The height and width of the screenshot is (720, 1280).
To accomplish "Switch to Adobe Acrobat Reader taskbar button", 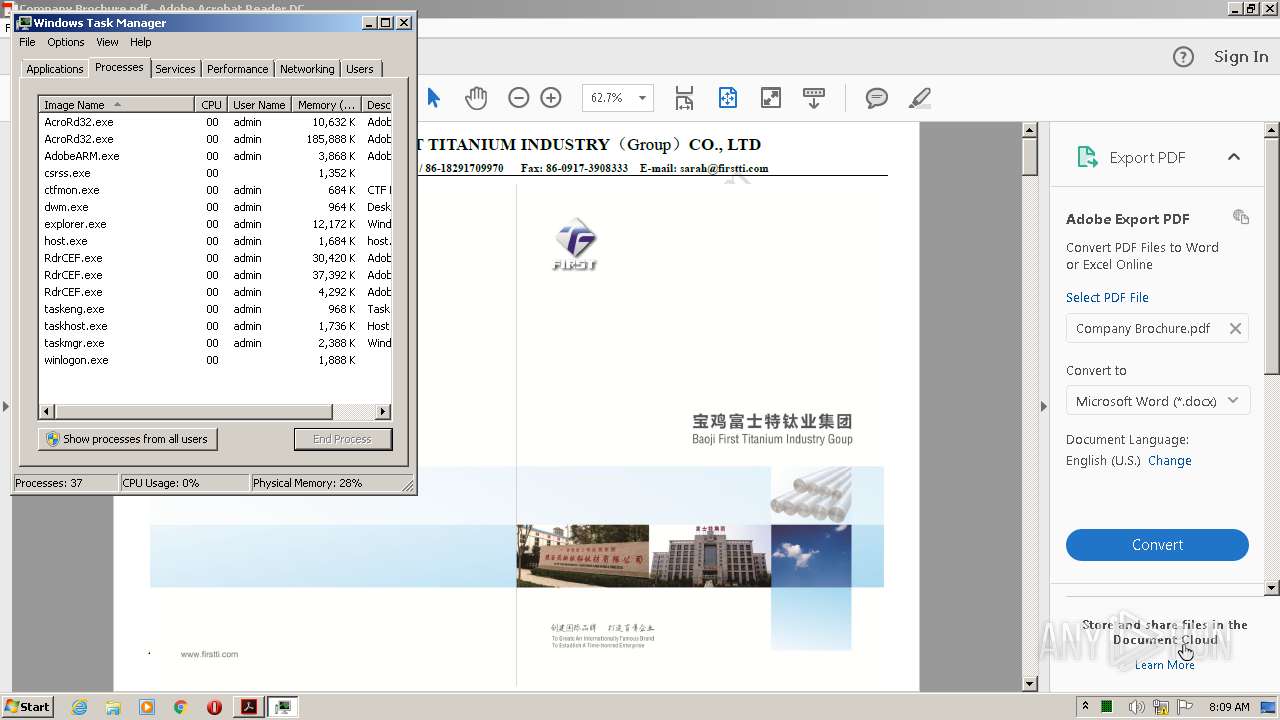I will (248, 707).
